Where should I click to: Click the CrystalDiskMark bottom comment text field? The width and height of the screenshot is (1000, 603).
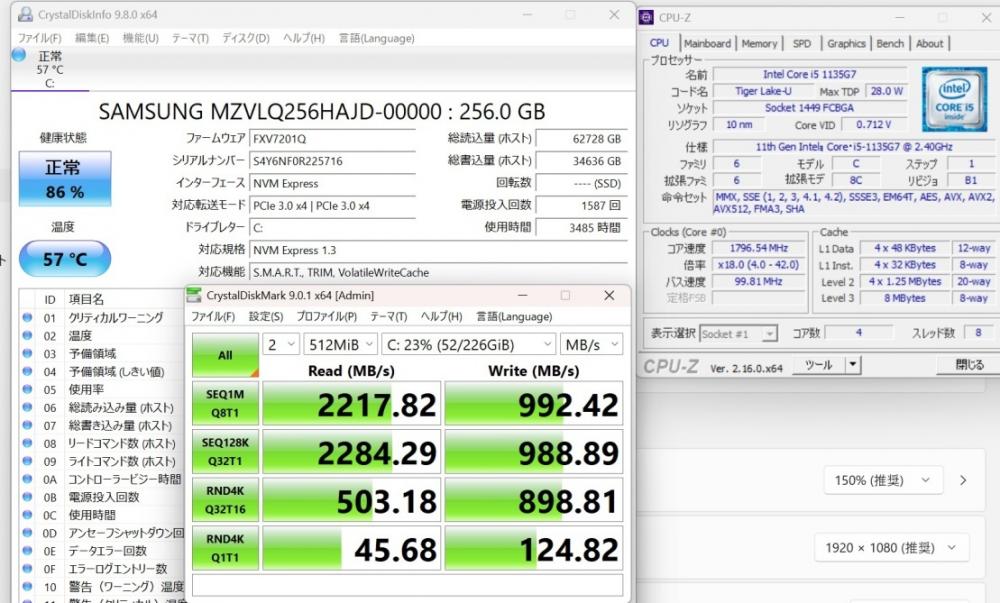click(408, 585)
